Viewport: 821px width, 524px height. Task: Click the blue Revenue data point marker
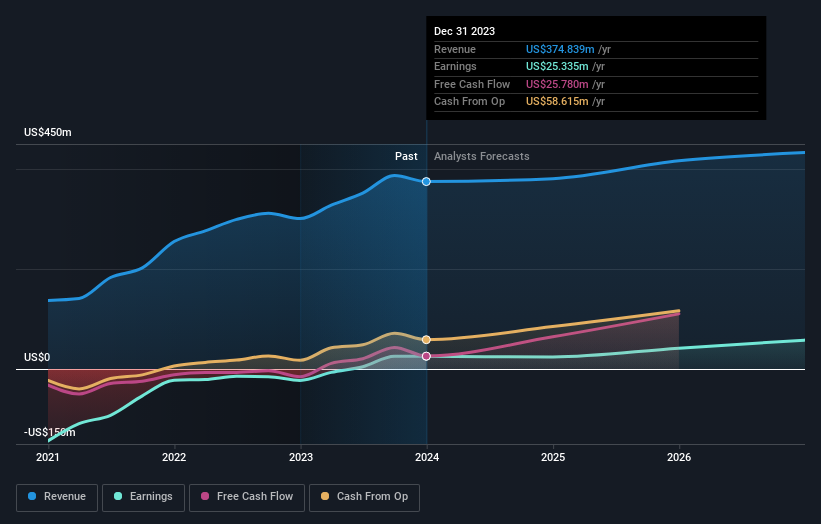pyautogui.click(x=426, y=182)
